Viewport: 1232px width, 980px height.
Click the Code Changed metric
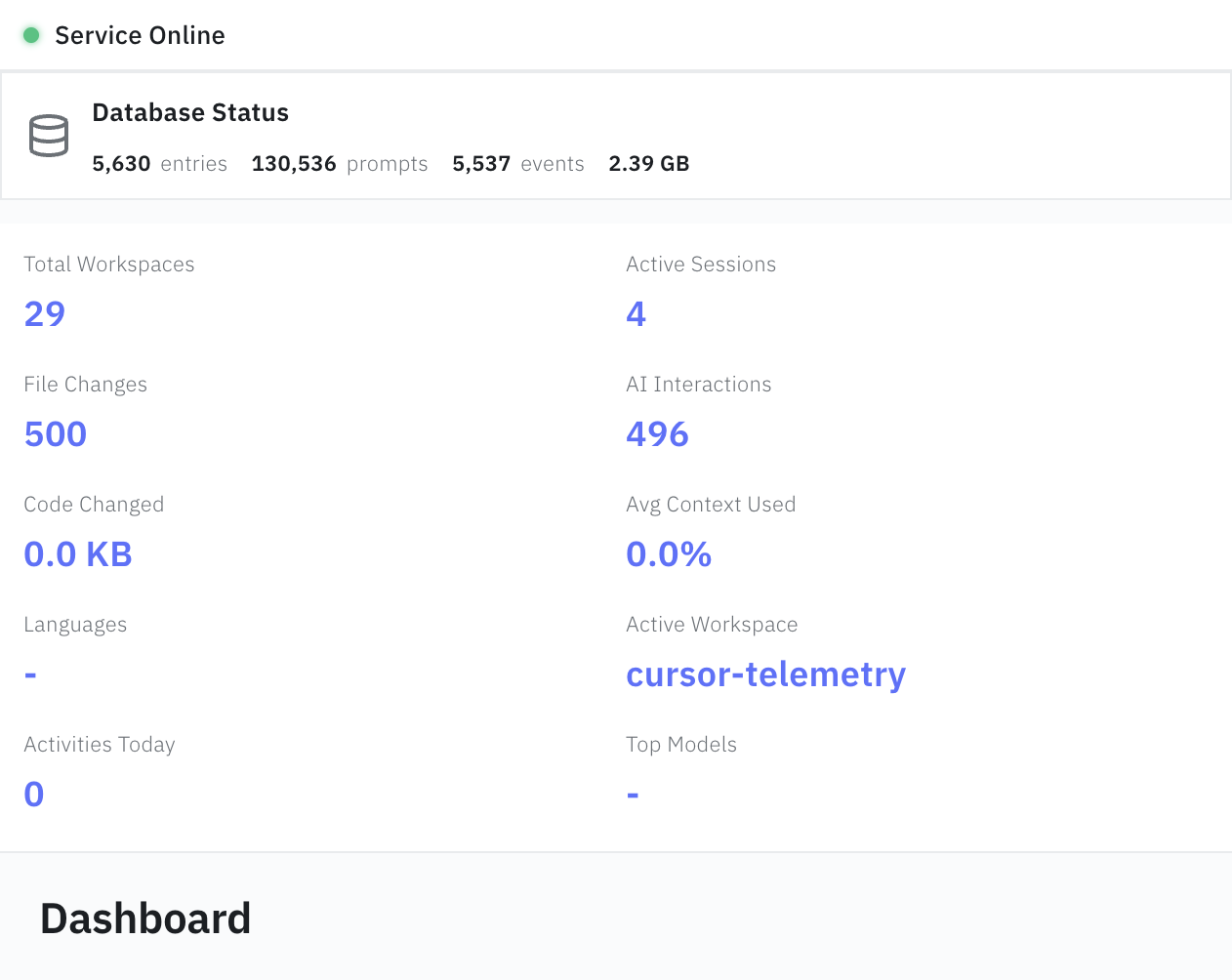tap(78, 553)
